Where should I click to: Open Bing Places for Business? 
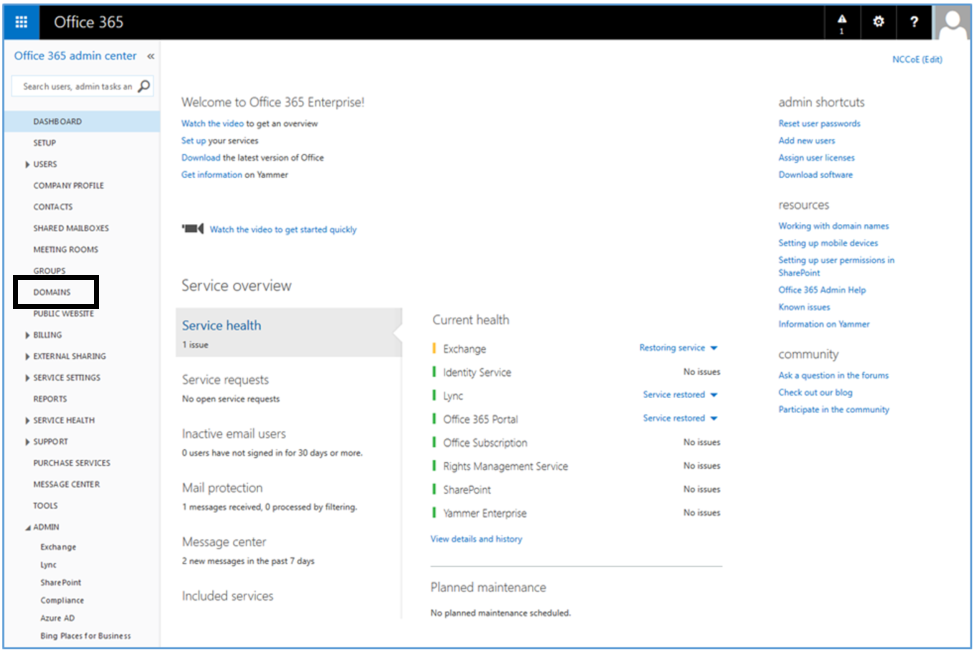tap(86, 636)
